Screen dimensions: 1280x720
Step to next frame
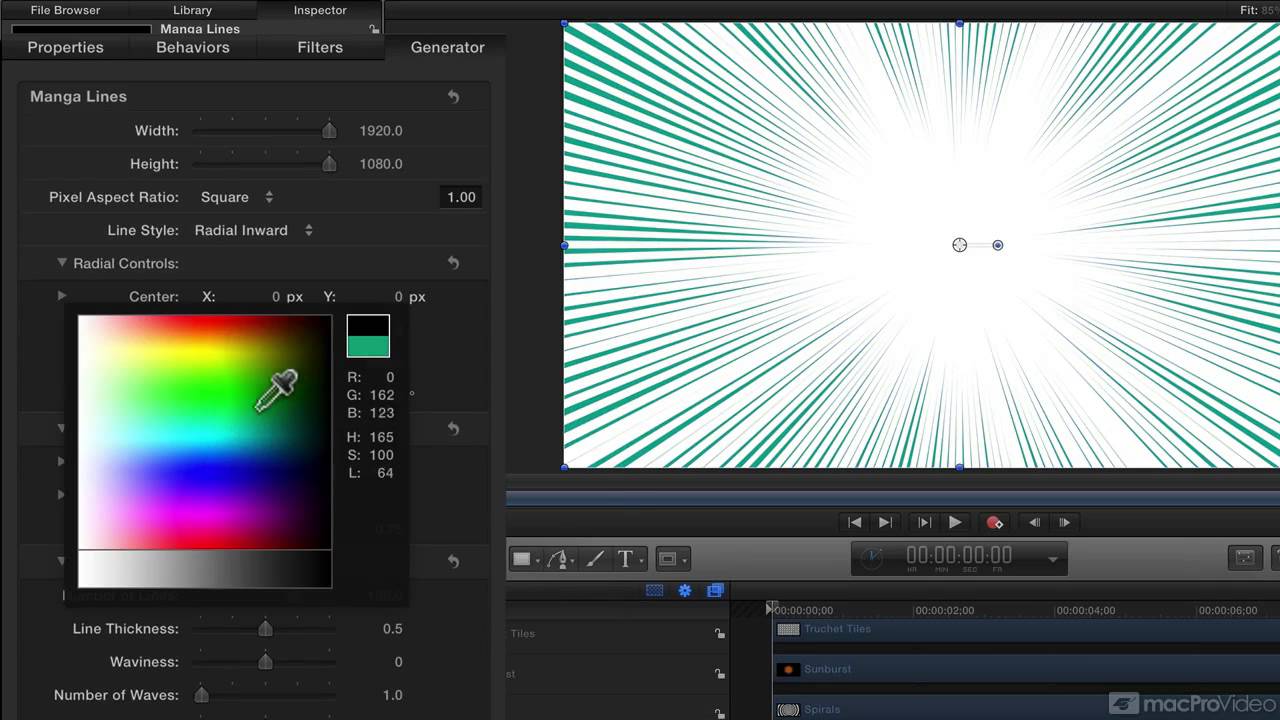coord(1064,522)
